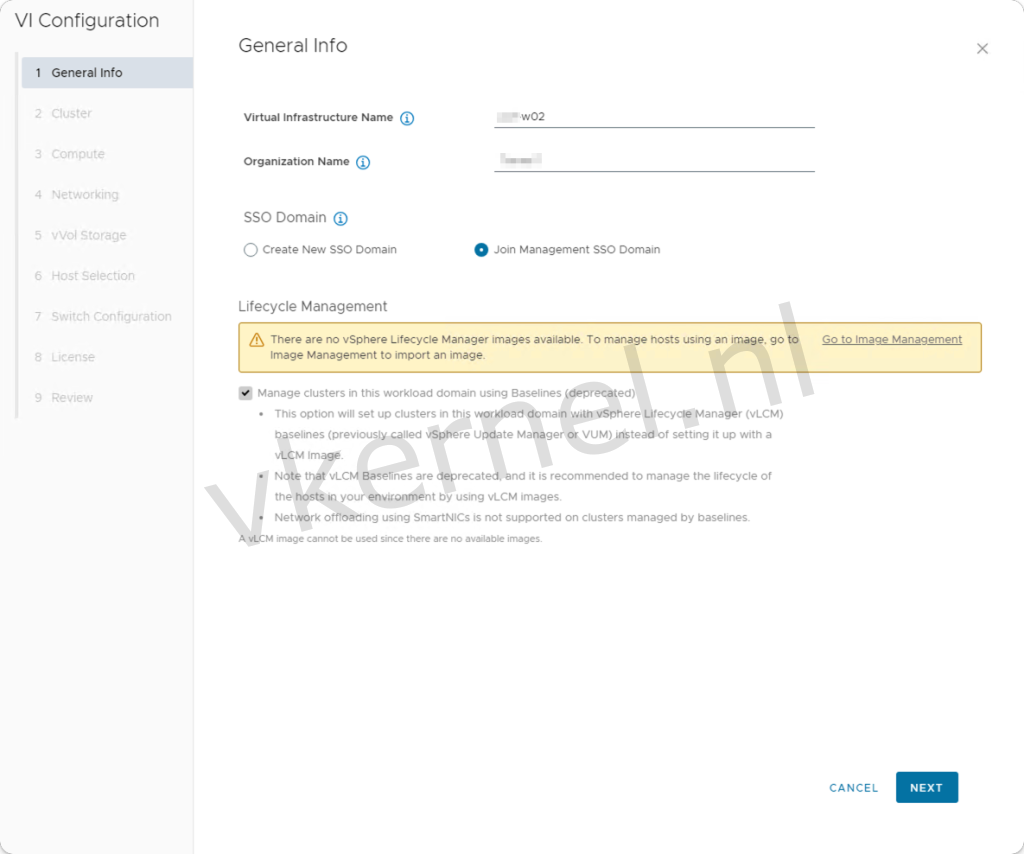Open Go to Image Management link
This screenshot has height=854, width=1024.
point(891,339)
